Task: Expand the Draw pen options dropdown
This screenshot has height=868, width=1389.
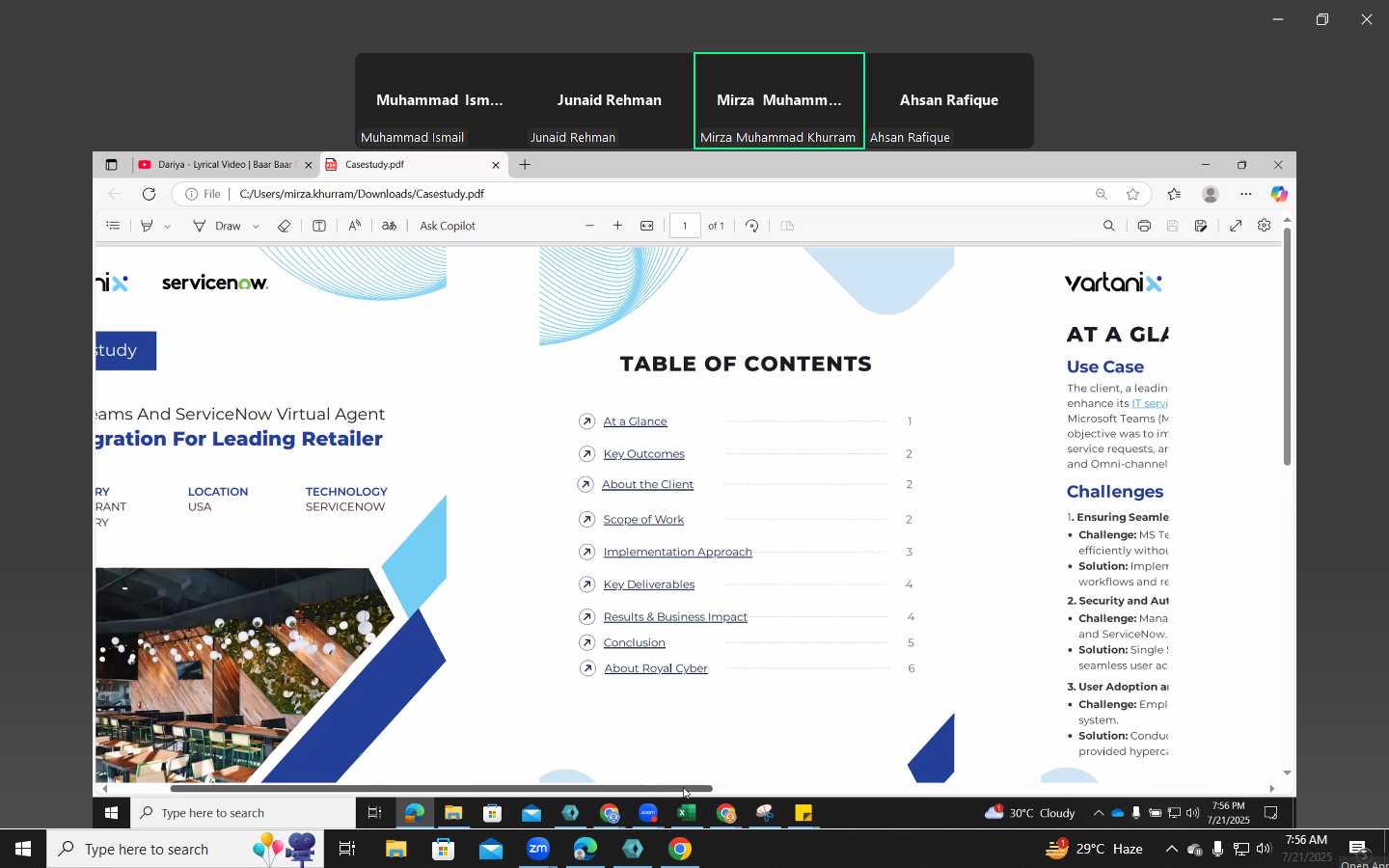Action: pos(256,227)
